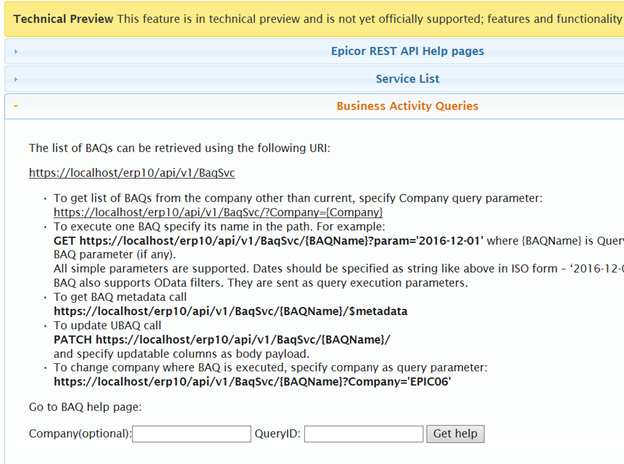Expand the Service List arrow icon

click(x=16, y=79)
